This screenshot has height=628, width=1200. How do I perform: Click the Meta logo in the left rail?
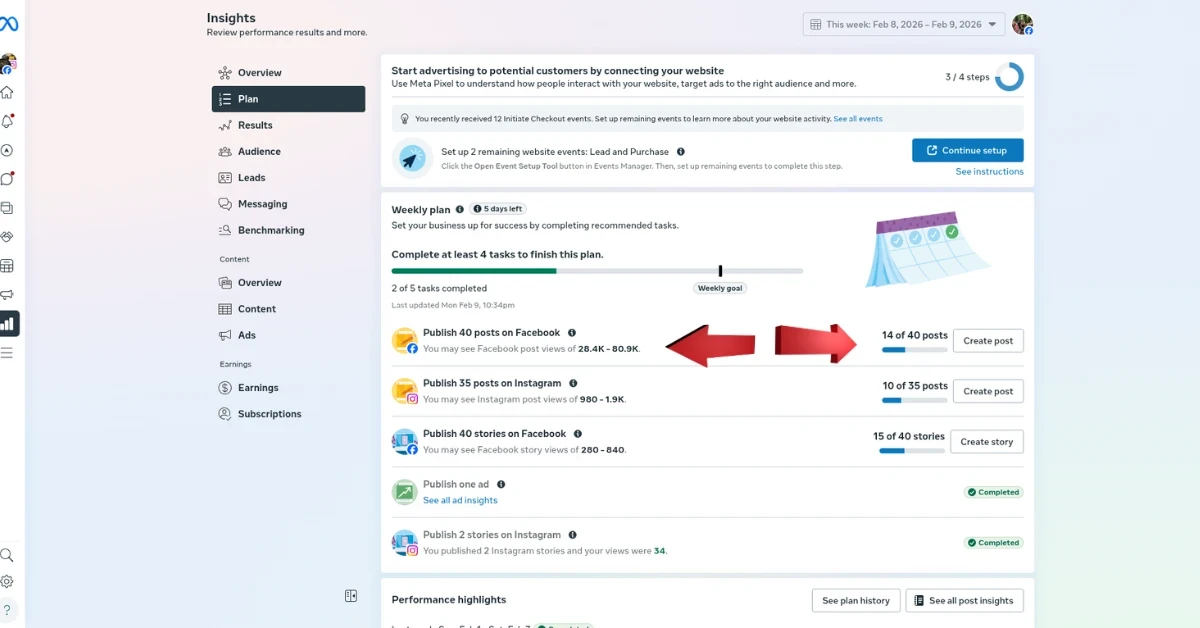pos(9,24)
